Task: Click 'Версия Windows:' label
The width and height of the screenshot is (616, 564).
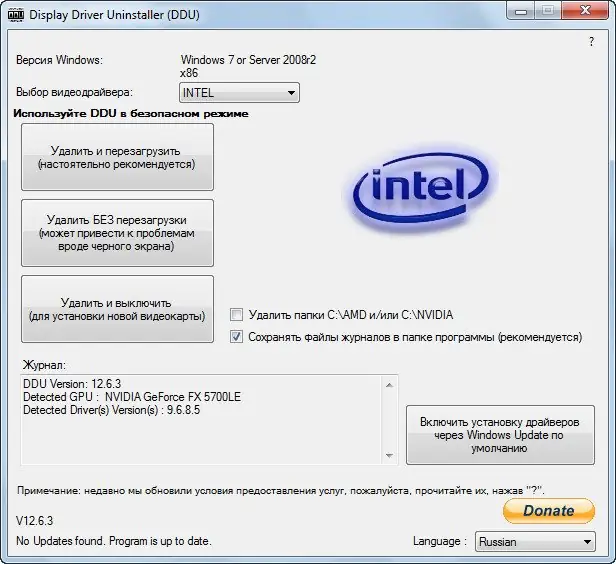Action: [x=59, y=60]
